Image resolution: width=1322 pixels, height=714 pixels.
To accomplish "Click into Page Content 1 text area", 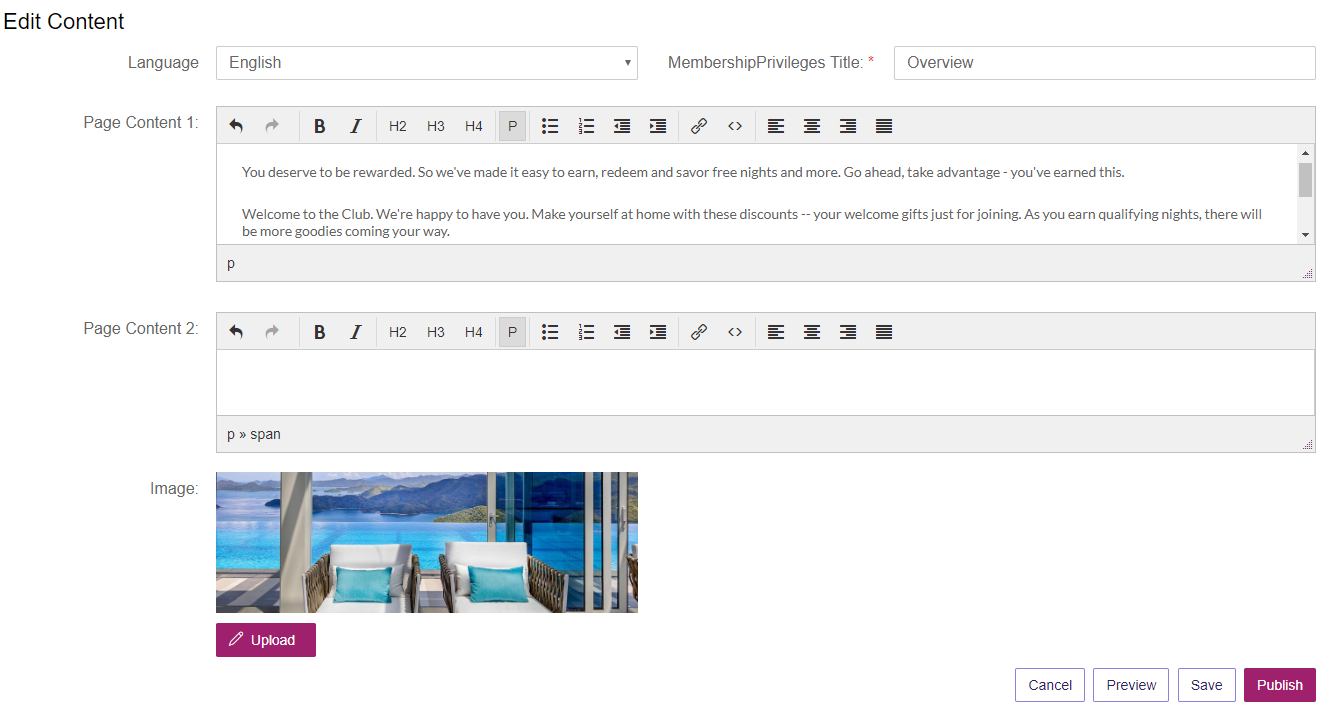I will pyautogui.click(x=757, y=194).
